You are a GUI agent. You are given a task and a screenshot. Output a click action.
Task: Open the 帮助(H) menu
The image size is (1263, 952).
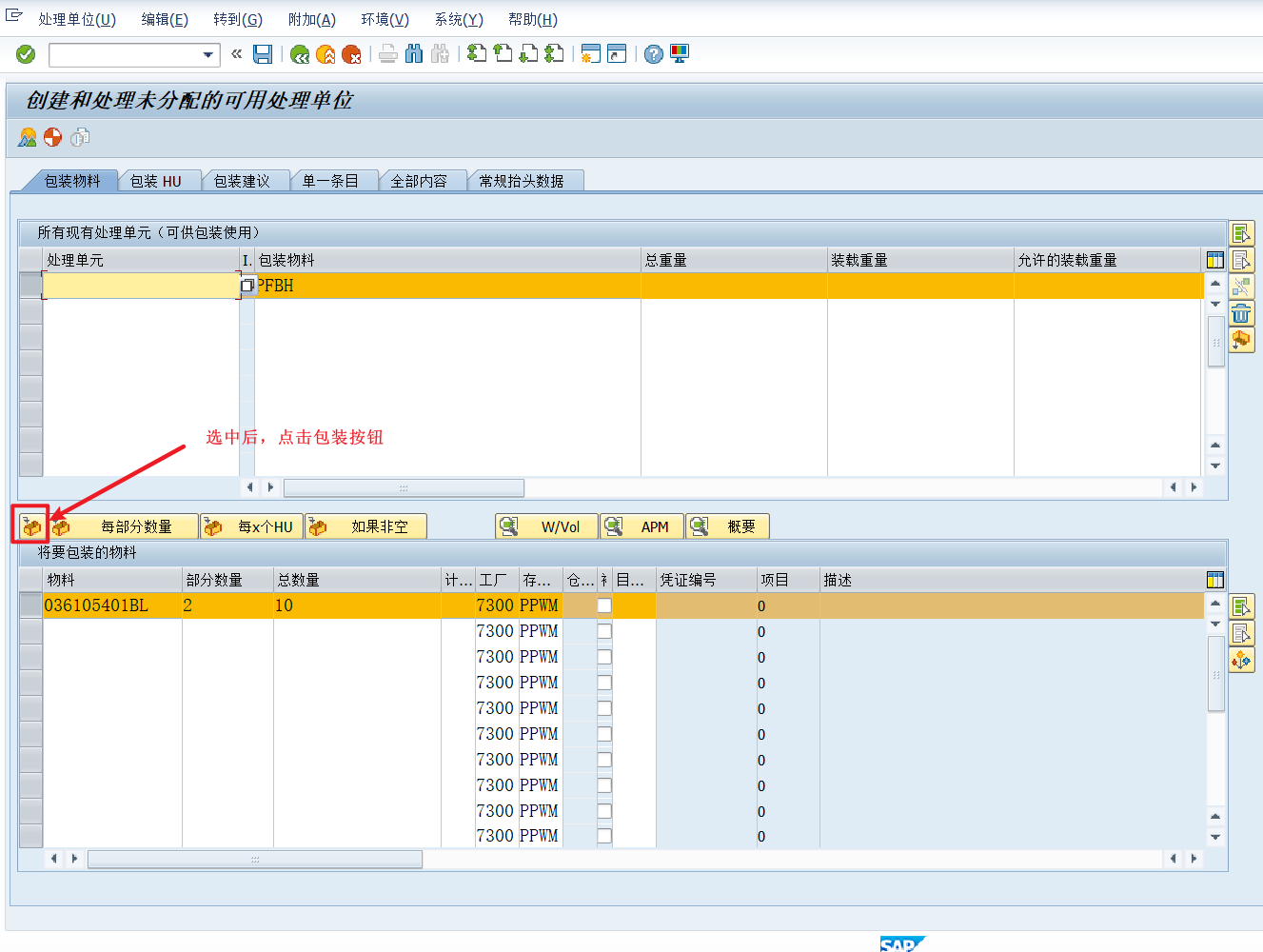coord(533,20)
